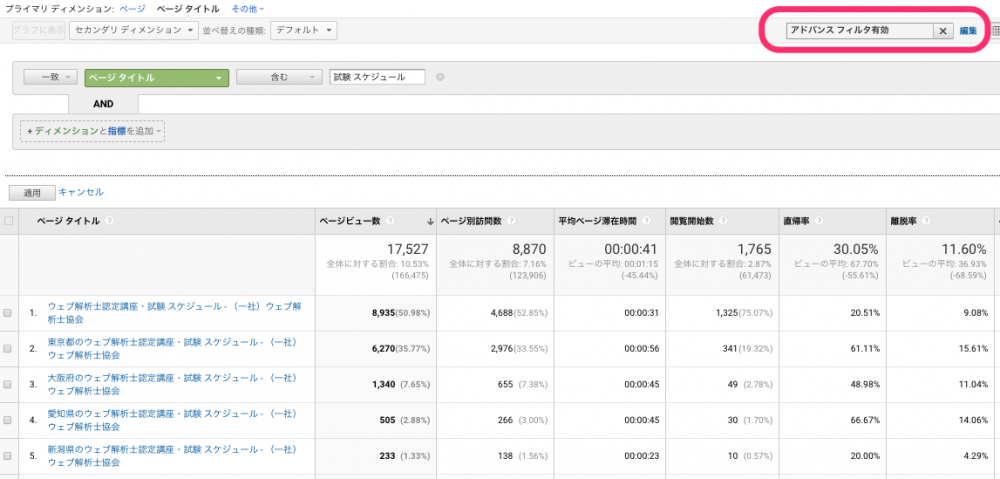
Task: Open the 一致 match type dropdown
Action: pyautogui.click(x=50, y=77)
